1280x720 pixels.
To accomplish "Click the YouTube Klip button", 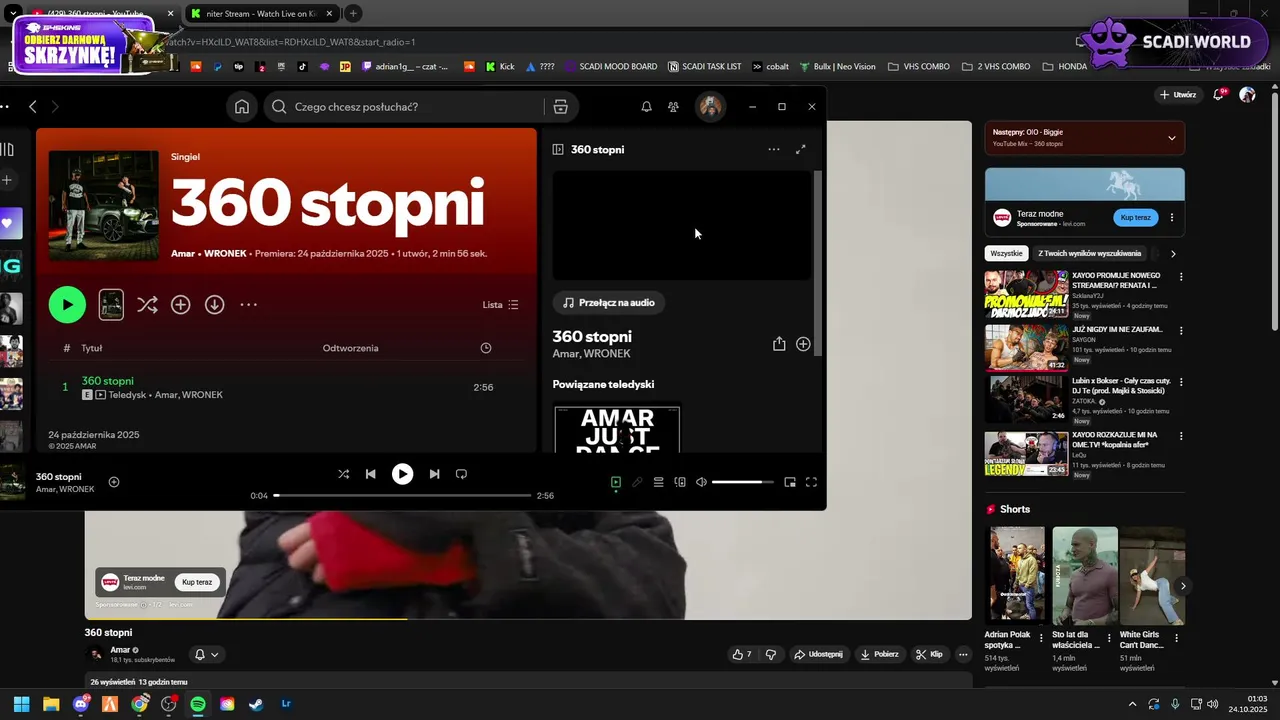I will 929,654.
